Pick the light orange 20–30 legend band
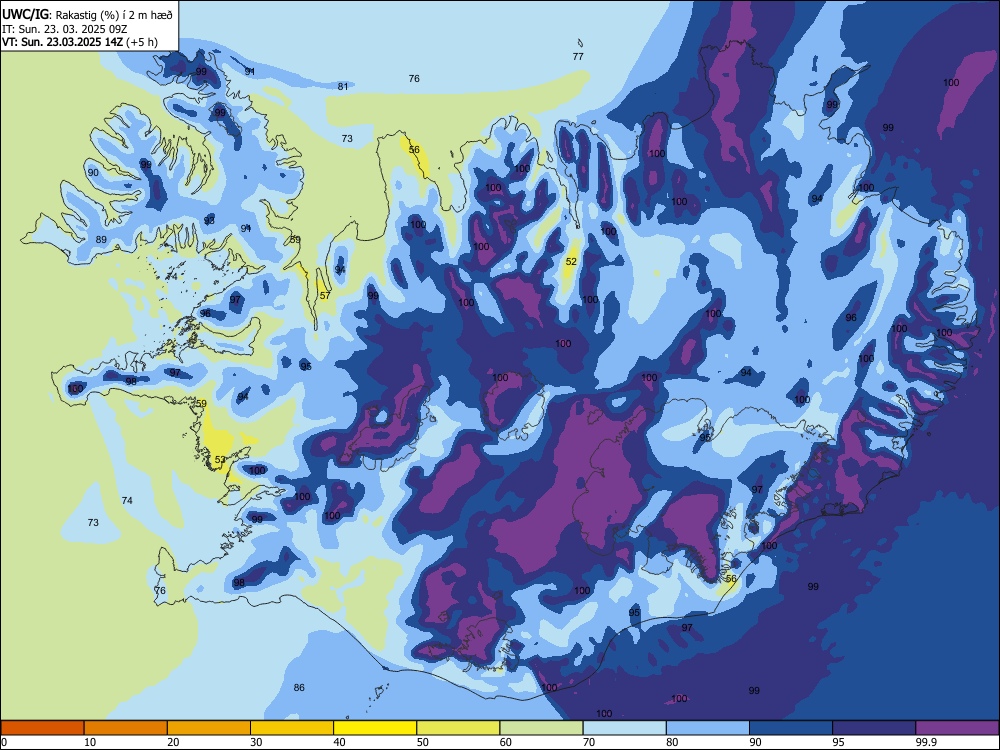1000x750 pixels. pos(209,728)
